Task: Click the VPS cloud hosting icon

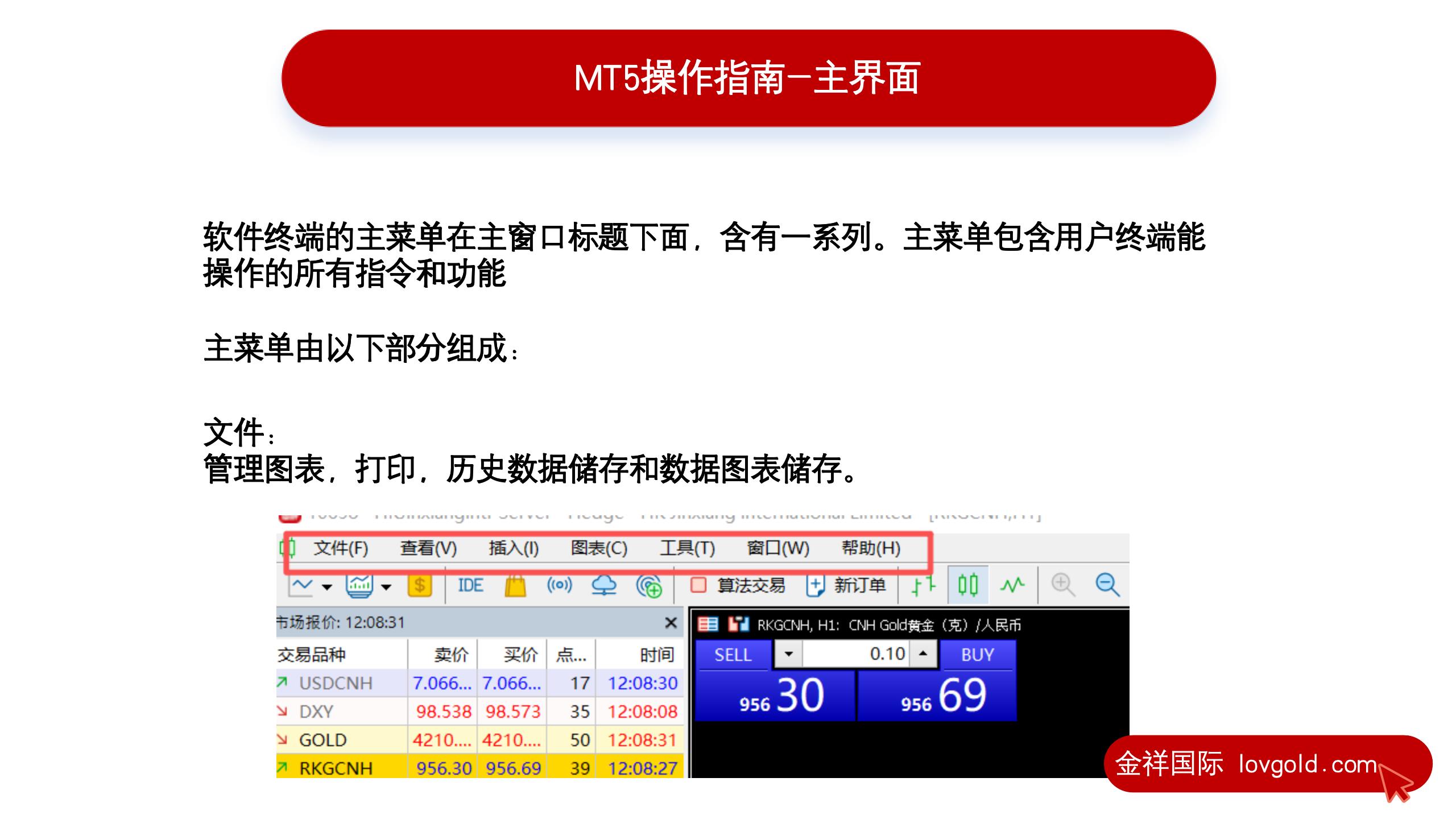Action: point(603,585)
